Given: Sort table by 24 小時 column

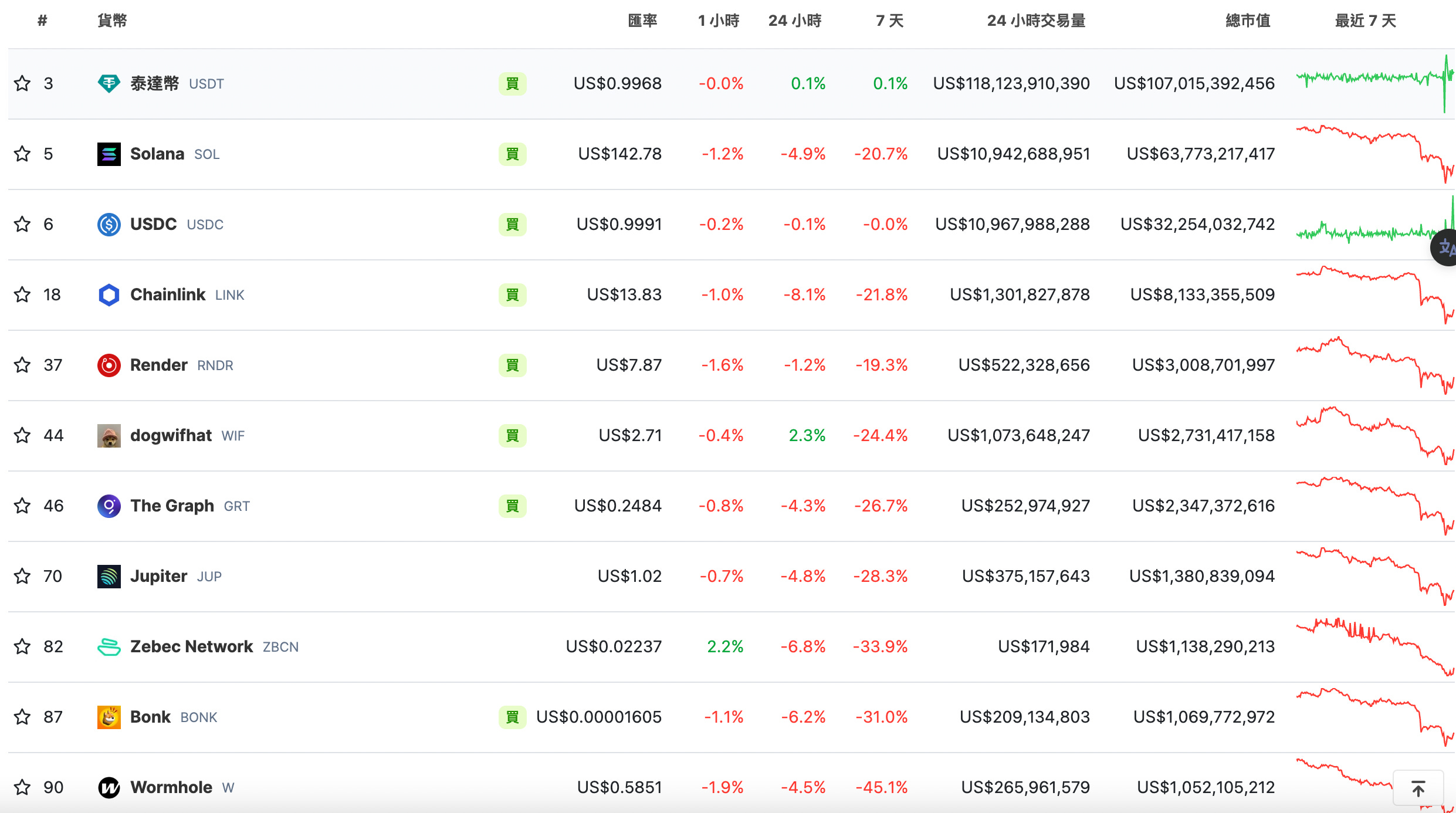Looking at the screenshot, I should click(794, 21).
